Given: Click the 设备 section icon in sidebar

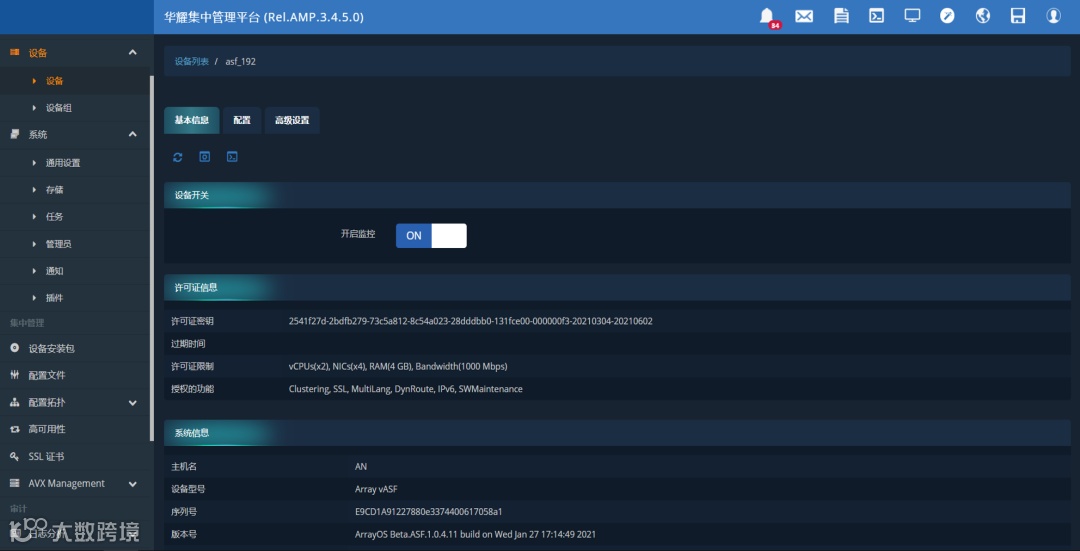Looking at the screenshot, I should click(14, 52).
